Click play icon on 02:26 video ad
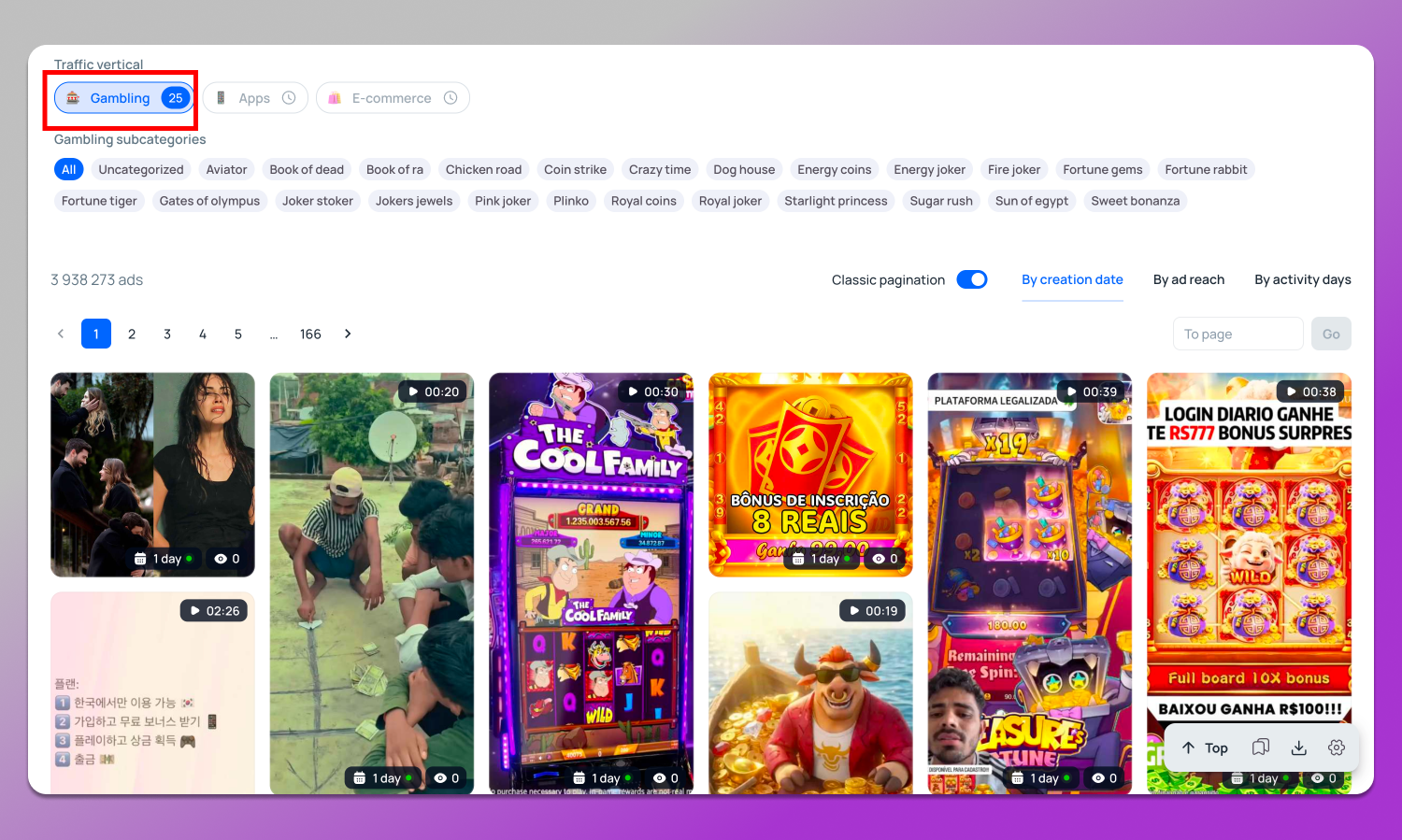This screenshot has height=840, width=1402. tap(195, 611)
